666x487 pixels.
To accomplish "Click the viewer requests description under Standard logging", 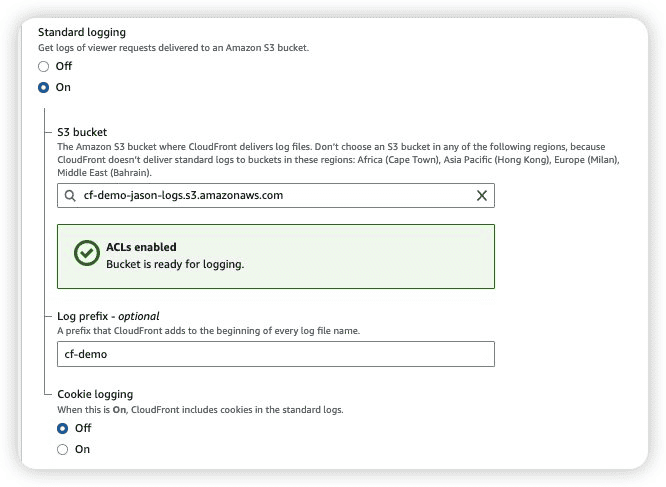I will tap(173, 48).
